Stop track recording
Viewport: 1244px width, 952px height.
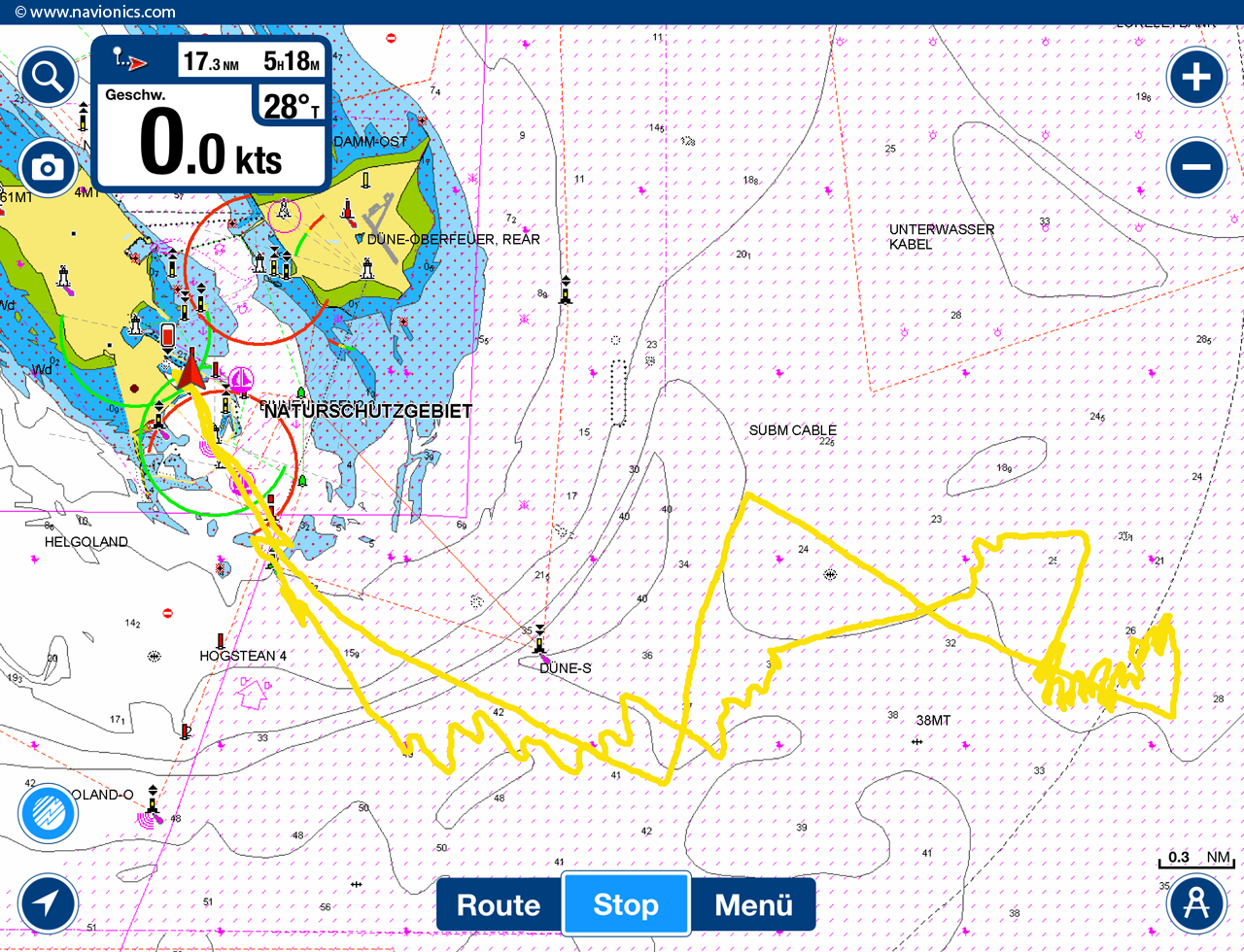point(626,904)
